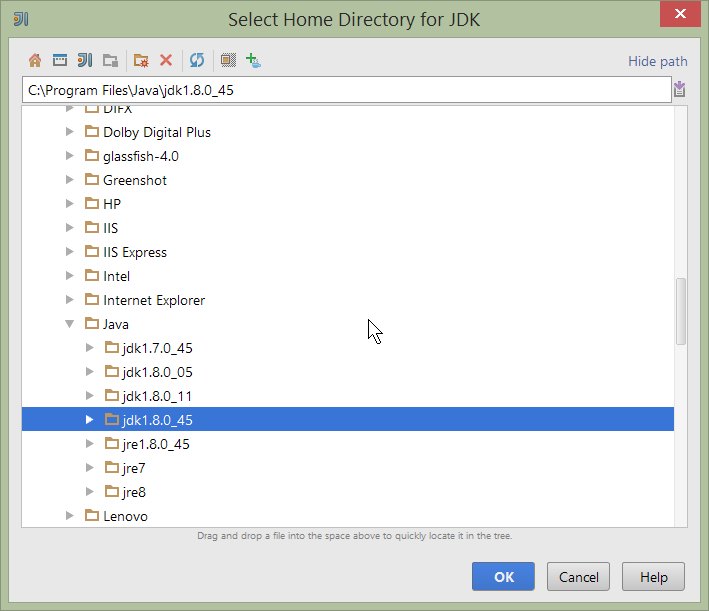Collapse the Java folder
This screenshot has width=709, height=611.
click(x=70, y=324)
